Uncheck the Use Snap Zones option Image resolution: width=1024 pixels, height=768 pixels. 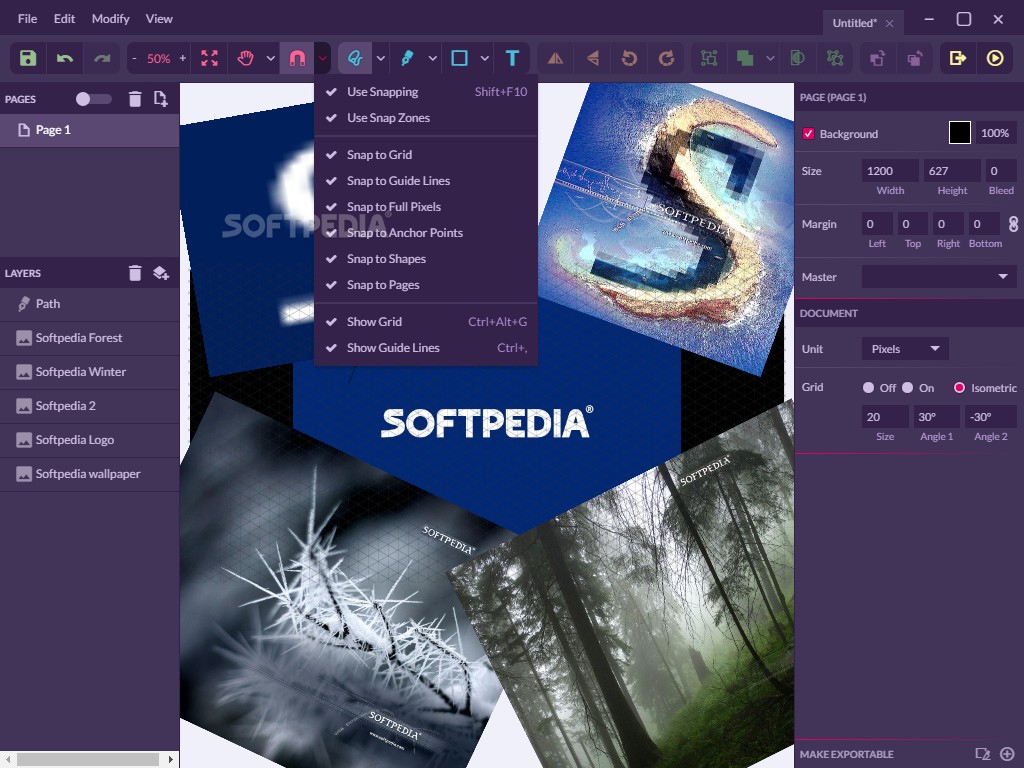point(426,118)
